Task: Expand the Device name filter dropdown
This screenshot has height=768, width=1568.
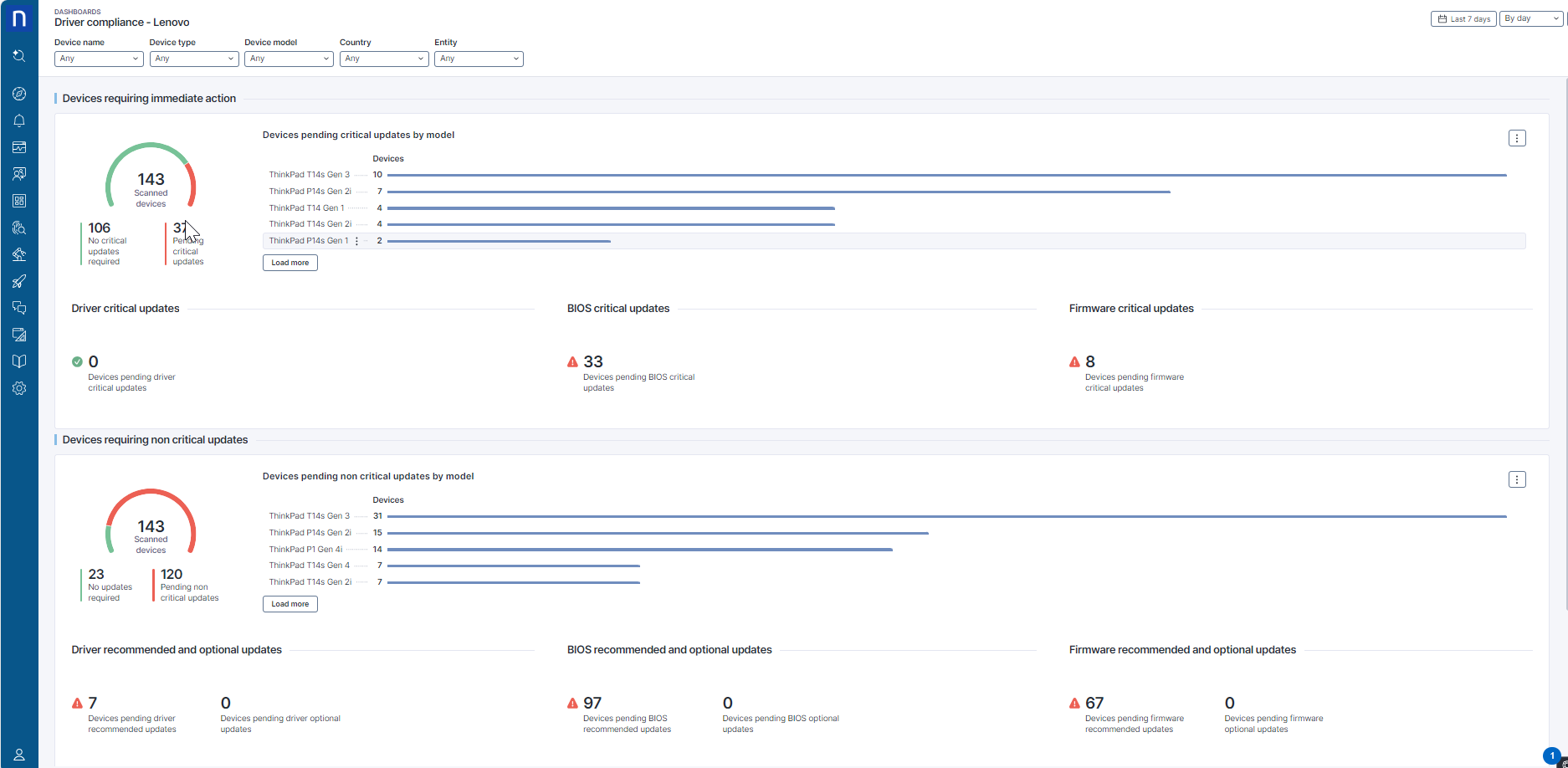Action: [x=99, y=59]
